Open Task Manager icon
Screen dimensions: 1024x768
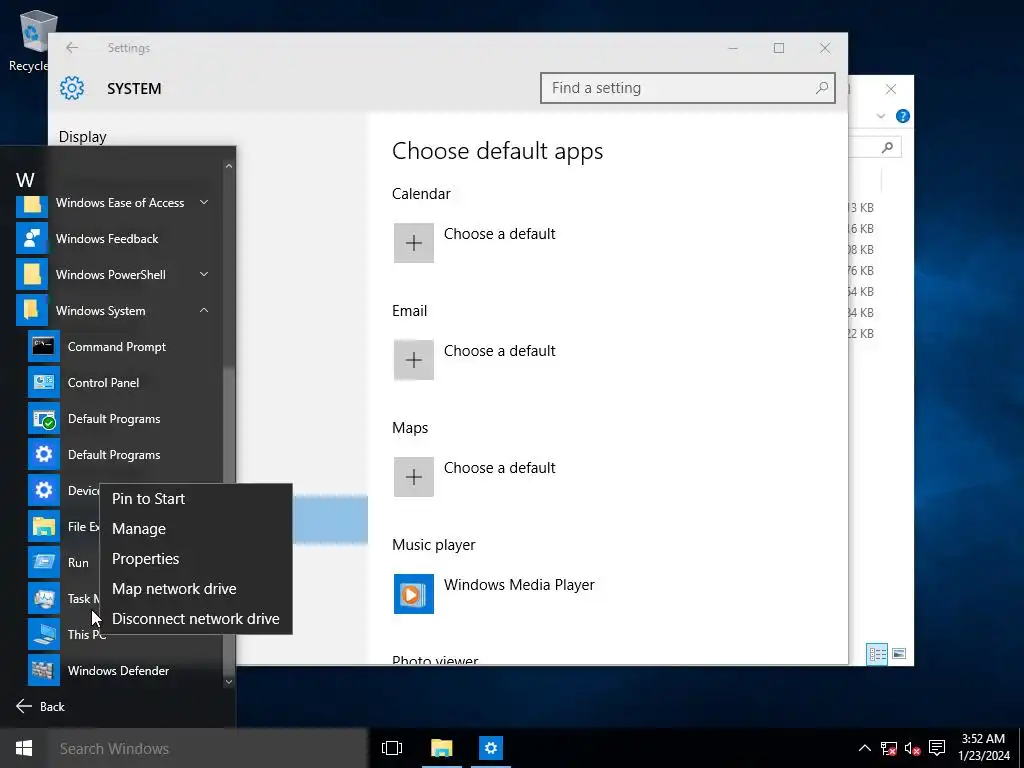click(x=44, y=598)
